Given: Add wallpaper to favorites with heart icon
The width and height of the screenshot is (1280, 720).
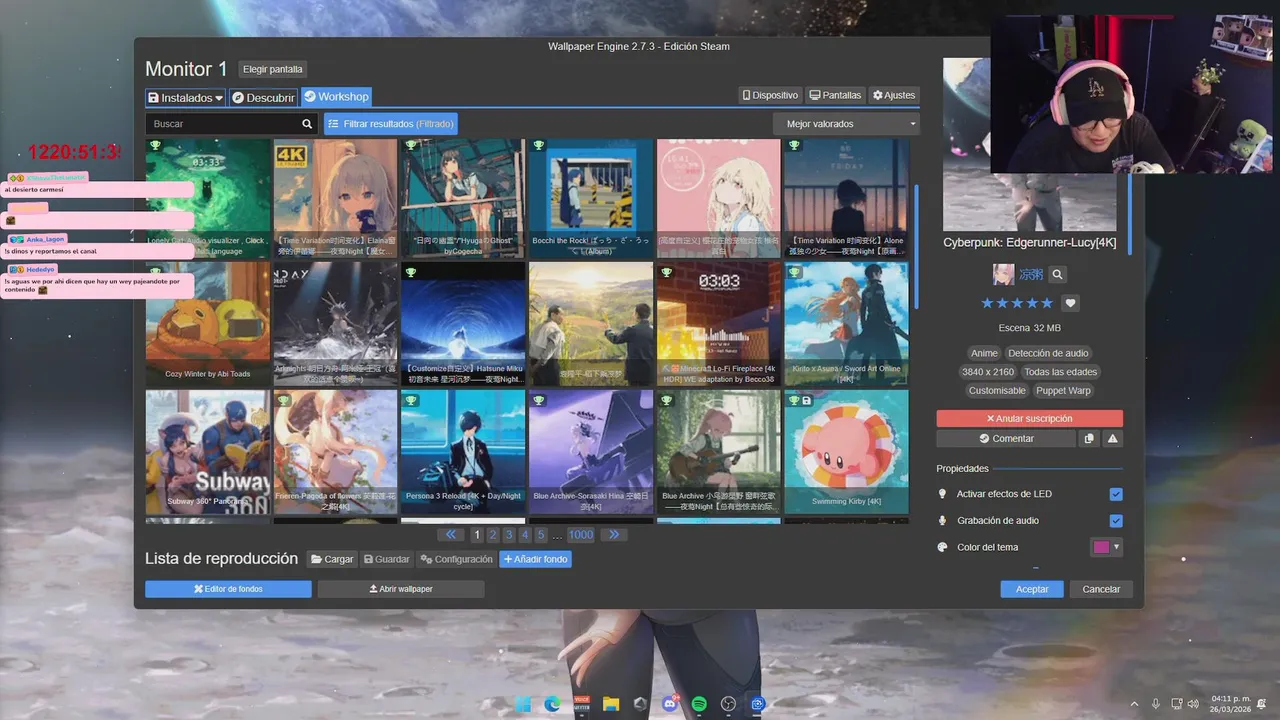Looking at the screenshot, I should 1070,303.
